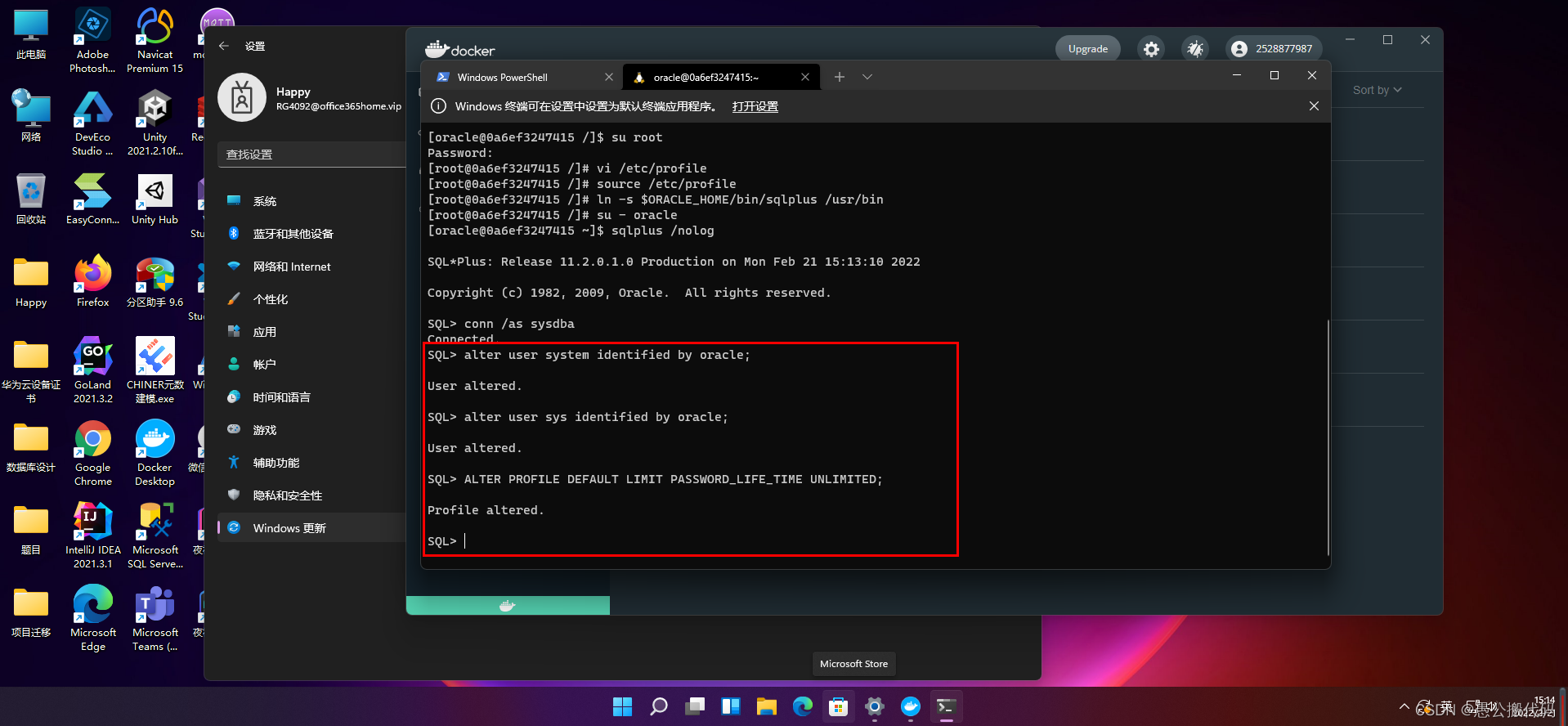Open the Happy user account profile

tap(311, 98)
